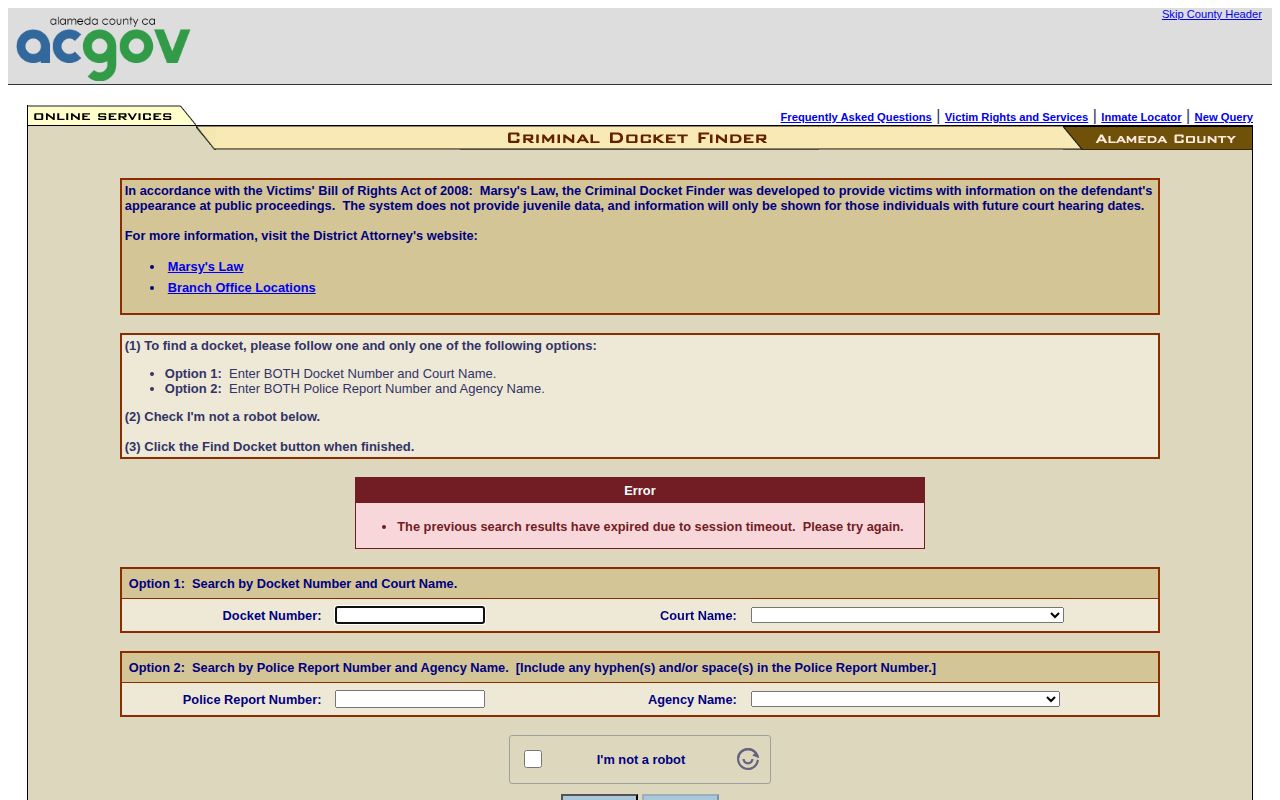This screenshot has height=800, width=1280.
Task: Click the Error heading bar
Action: click(640, 490)
